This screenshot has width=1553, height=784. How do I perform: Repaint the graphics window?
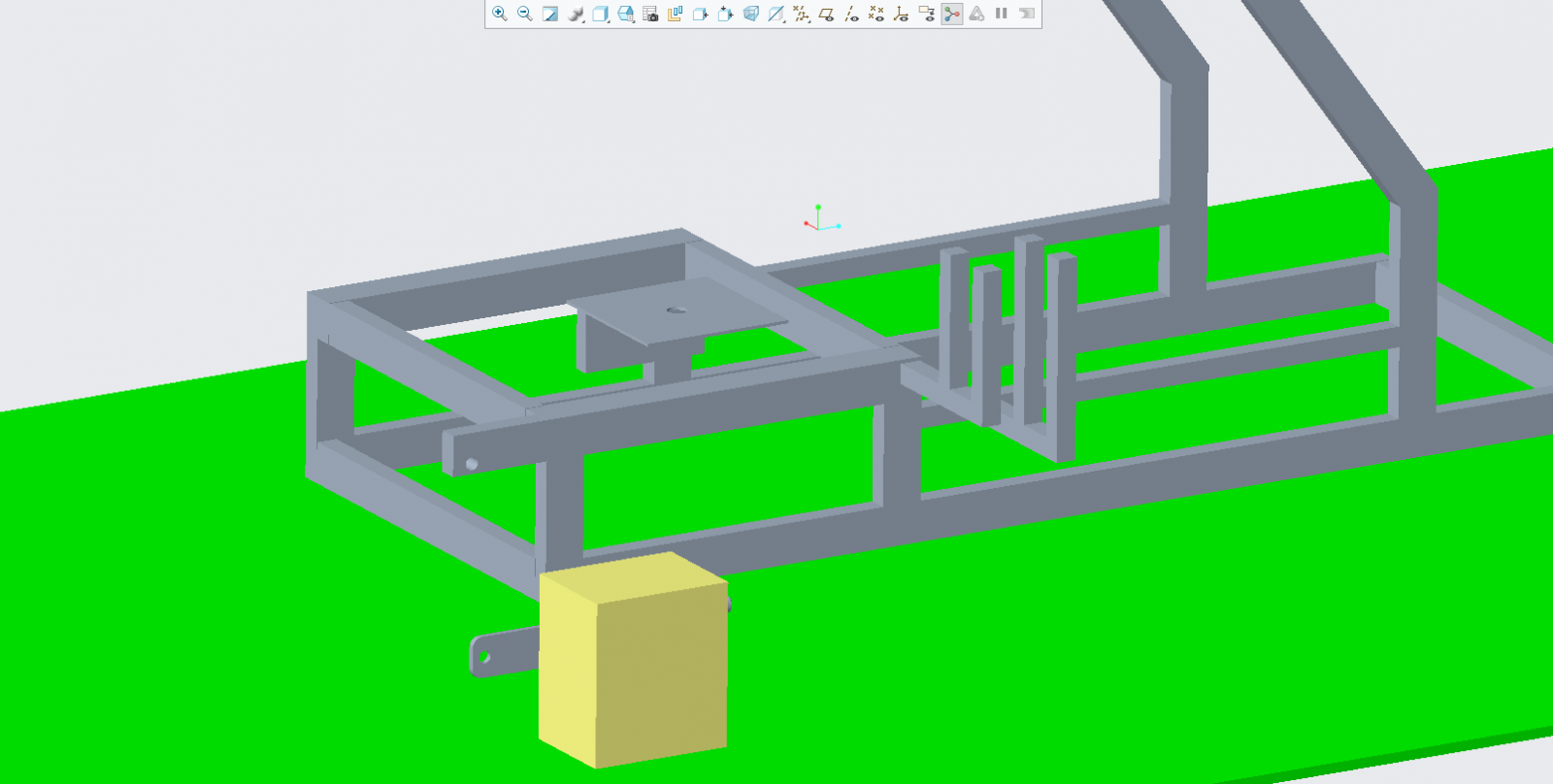549,14
